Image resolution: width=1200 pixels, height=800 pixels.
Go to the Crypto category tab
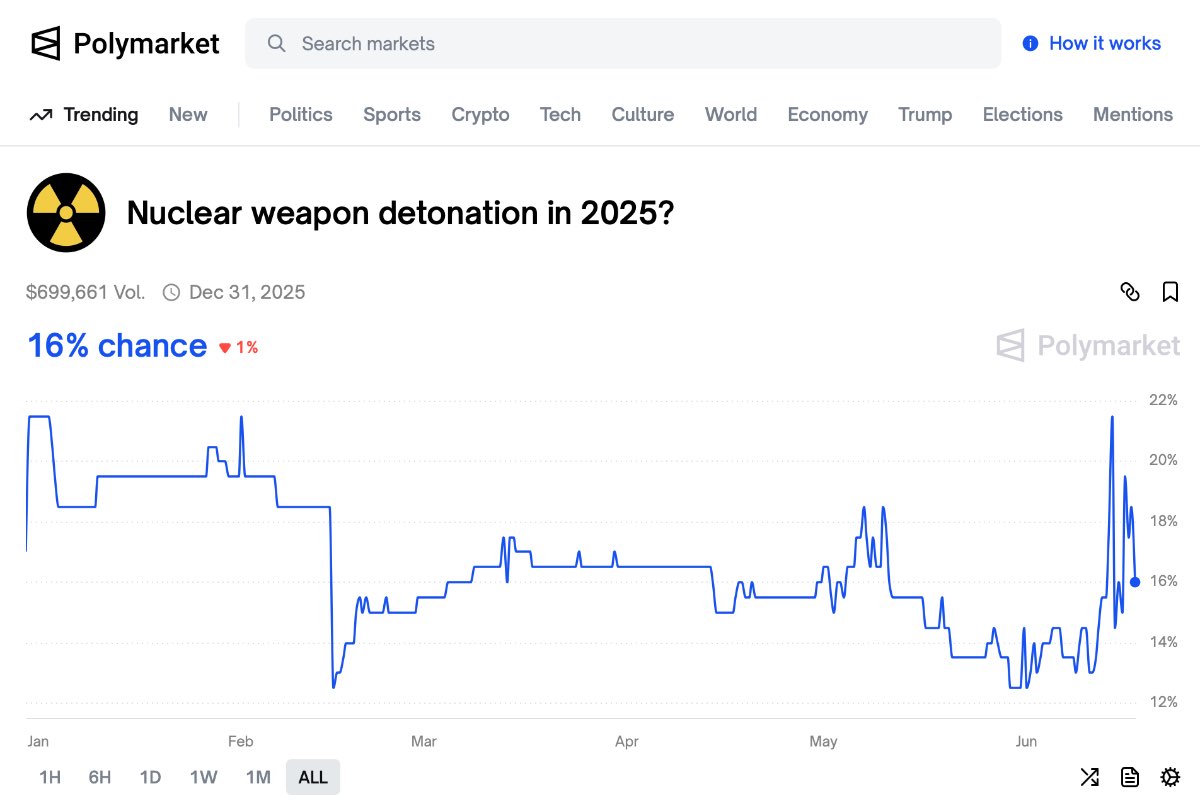(480, 114)
